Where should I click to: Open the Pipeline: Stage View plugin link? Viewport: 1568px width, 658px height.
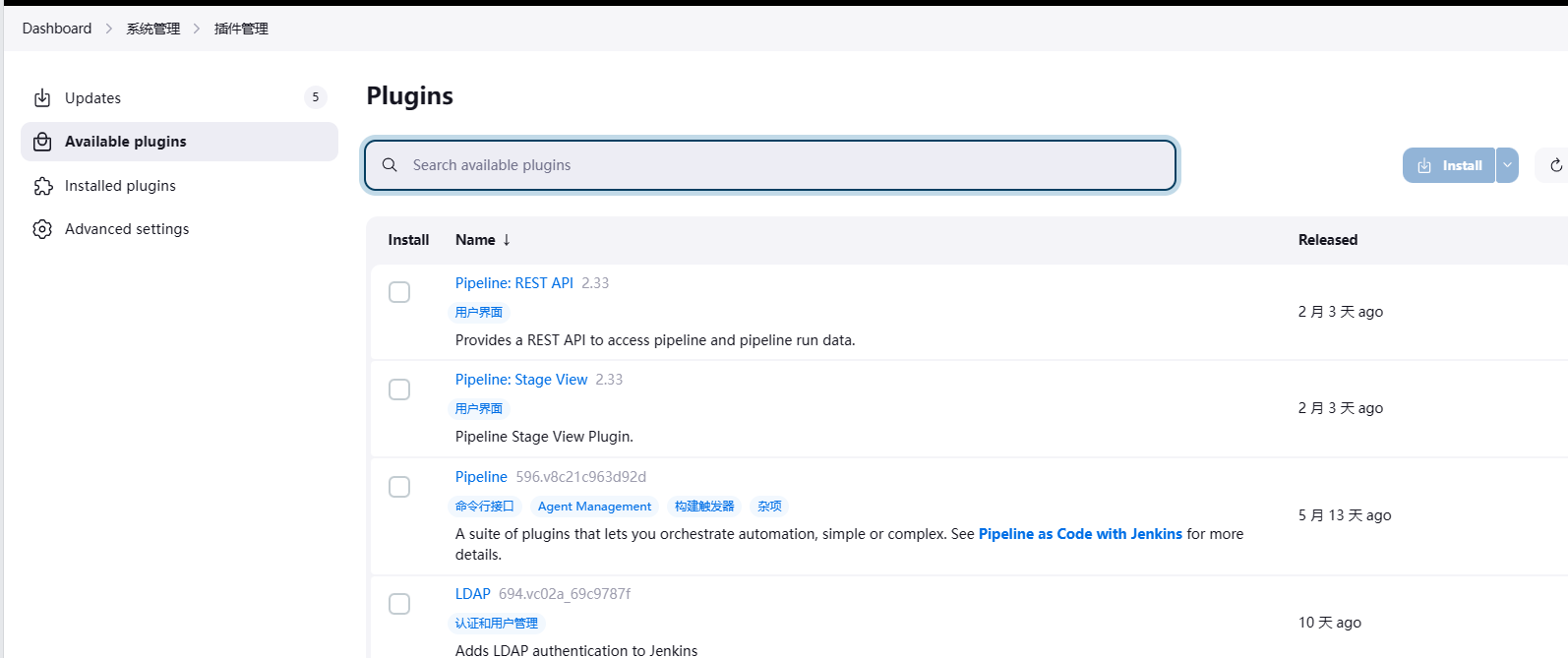521,380
